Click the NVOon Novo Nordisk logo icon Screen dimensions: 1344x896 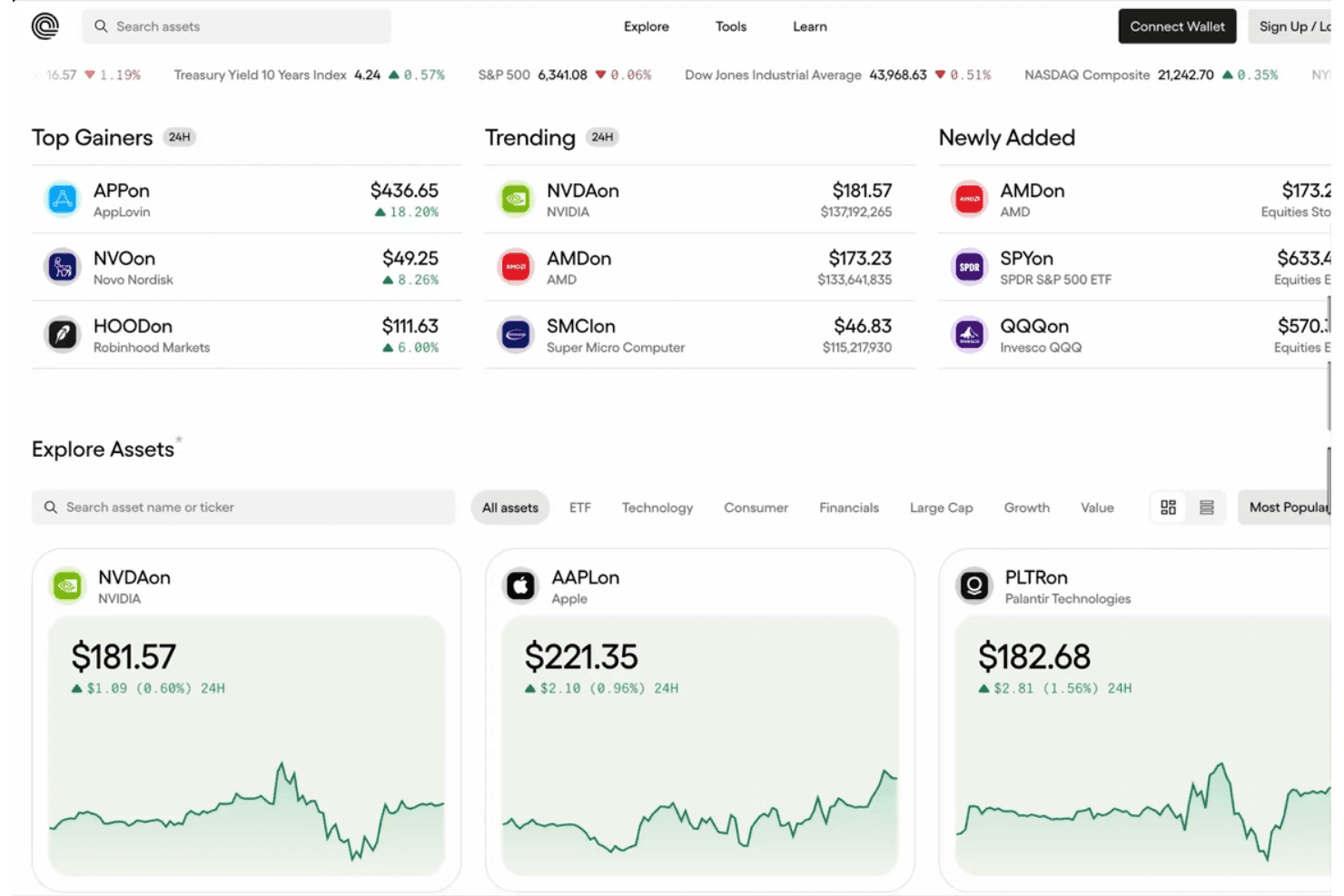tap(63, 267)
